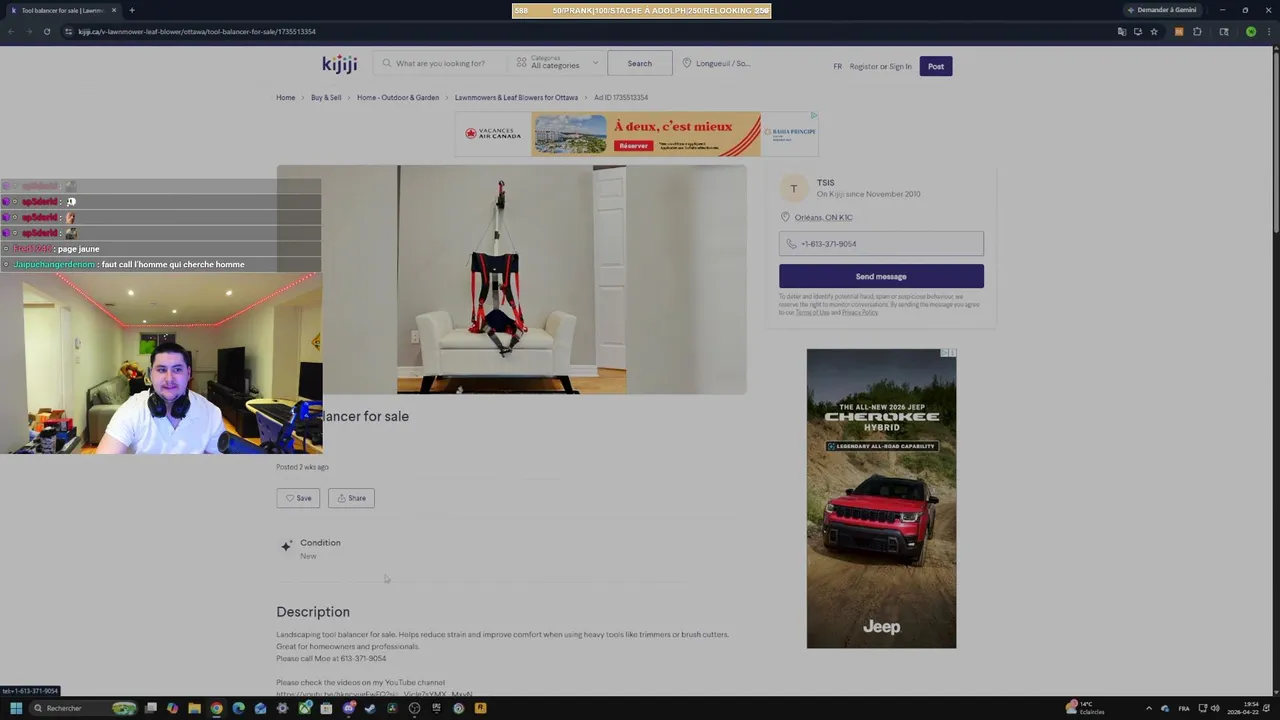Open the Register or Sign In link
The image size is (1280, 720).
(880, 67)
